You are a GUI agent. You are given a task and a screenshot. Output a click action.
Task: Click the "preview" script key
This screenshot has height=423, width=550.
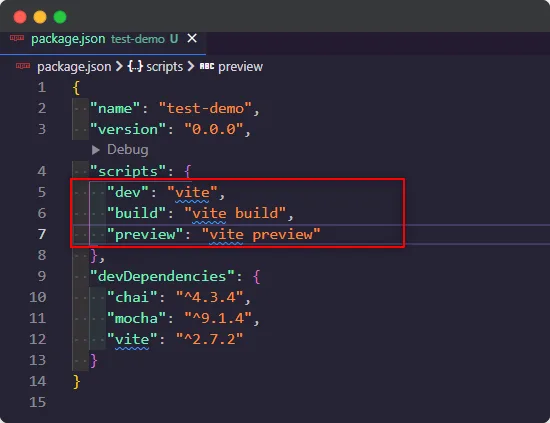pos(145,234)
